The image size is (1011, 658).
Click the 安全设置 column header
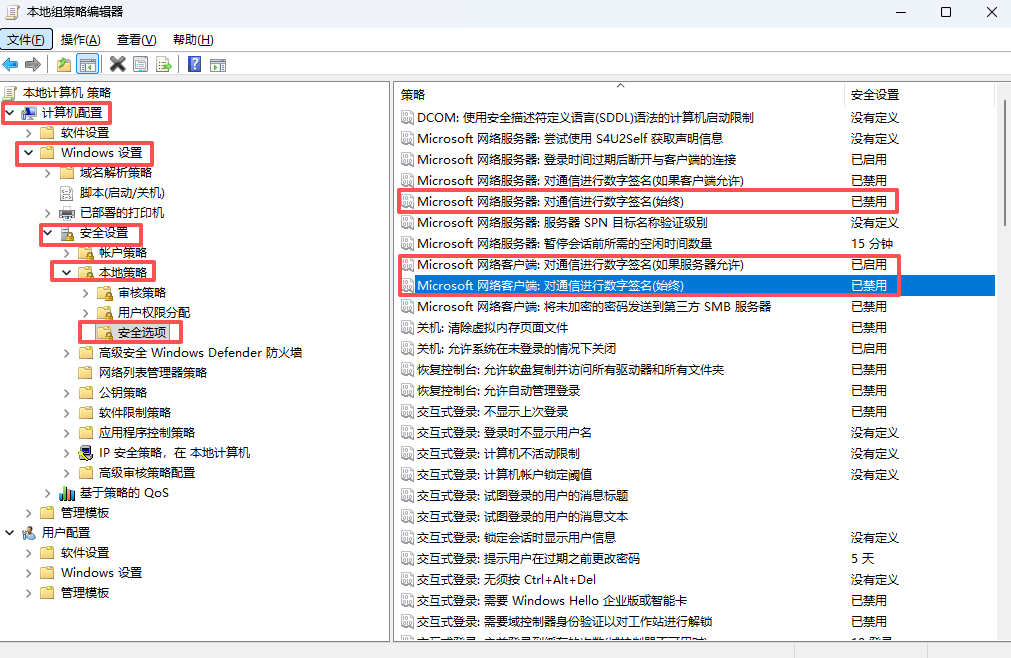[875, 95]
